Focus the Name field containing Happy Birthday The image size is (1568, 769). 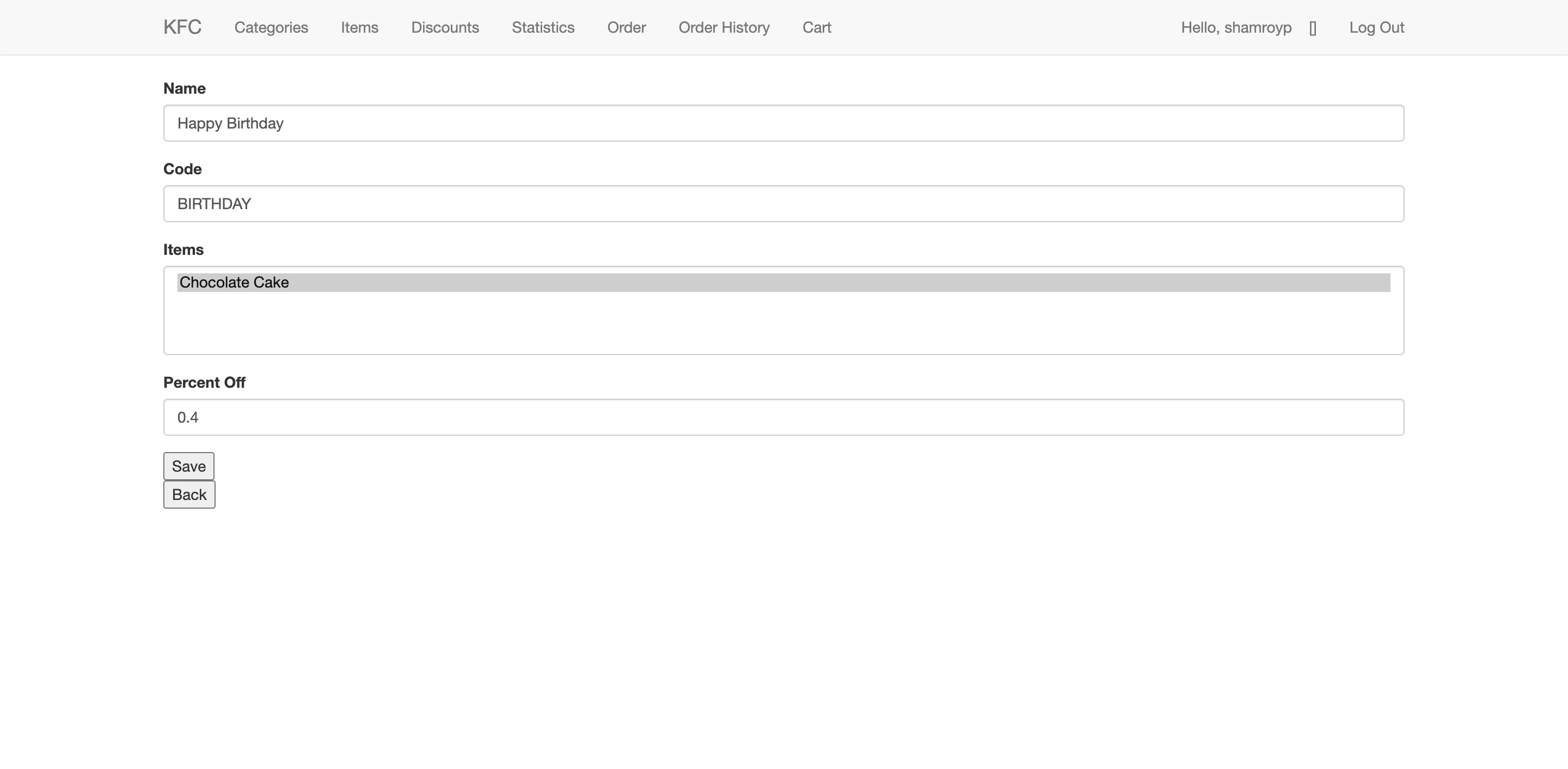coord(783,123)
